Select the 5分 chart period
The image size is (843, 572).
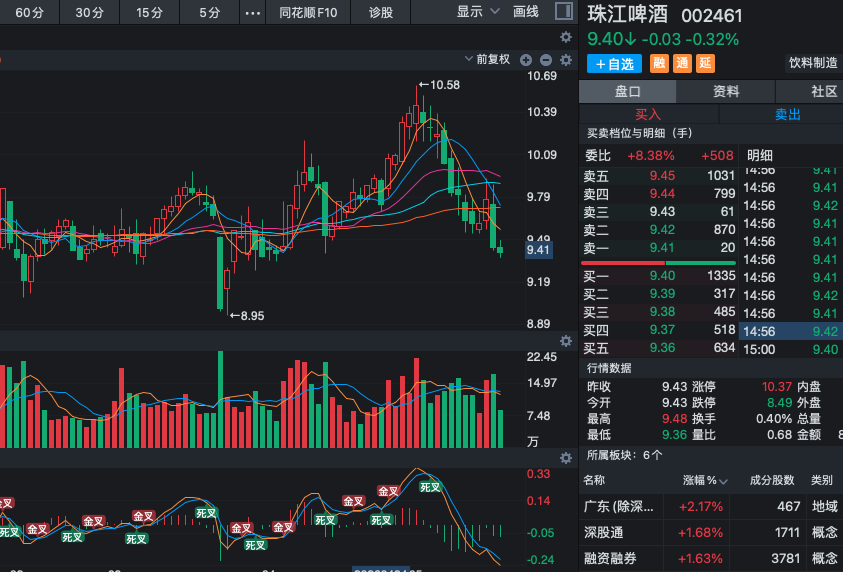[x=209, y=12]
